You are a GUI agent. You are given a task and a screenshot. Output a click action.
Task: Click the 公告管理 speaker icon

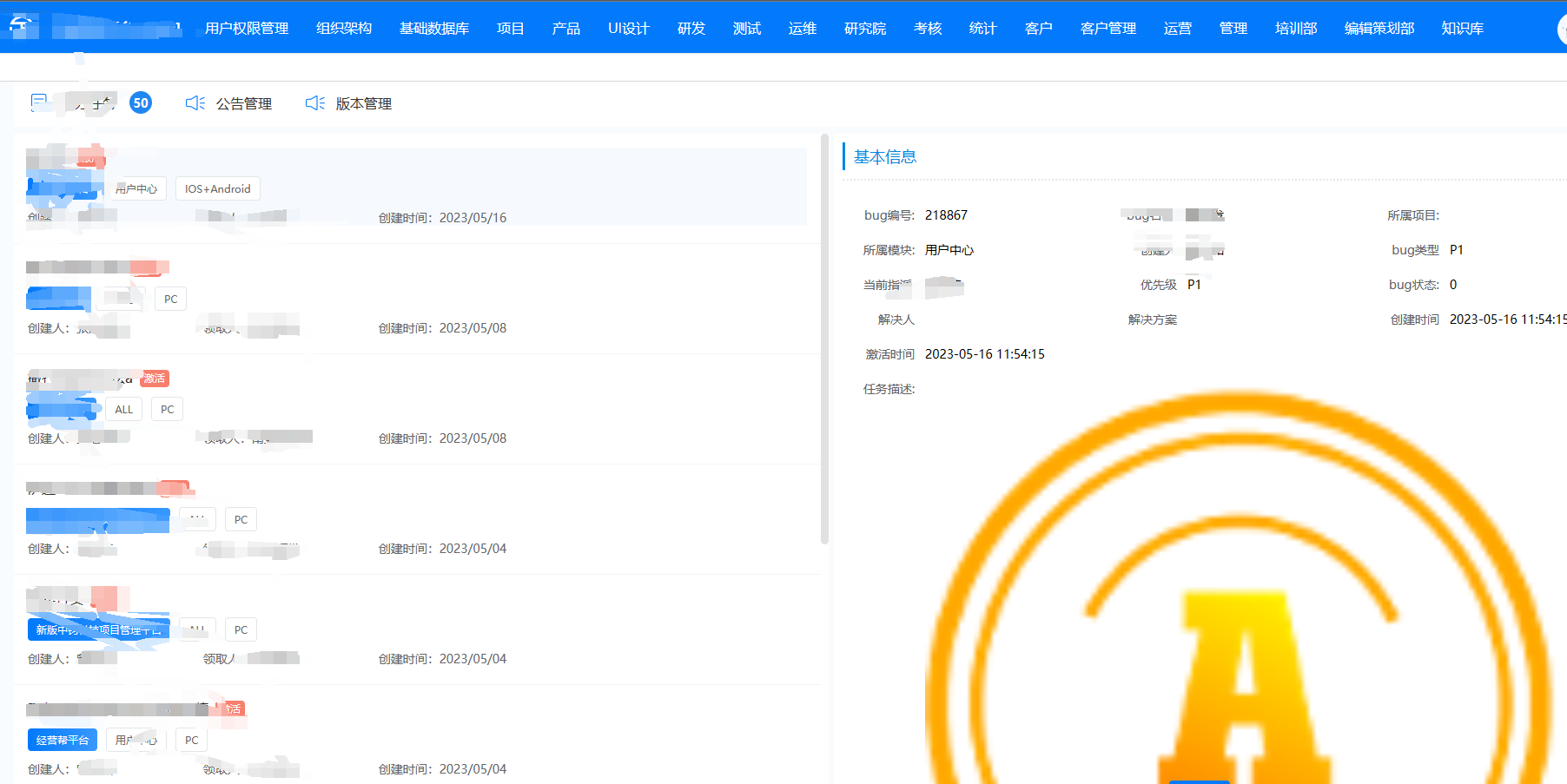(x=195, y=103)
